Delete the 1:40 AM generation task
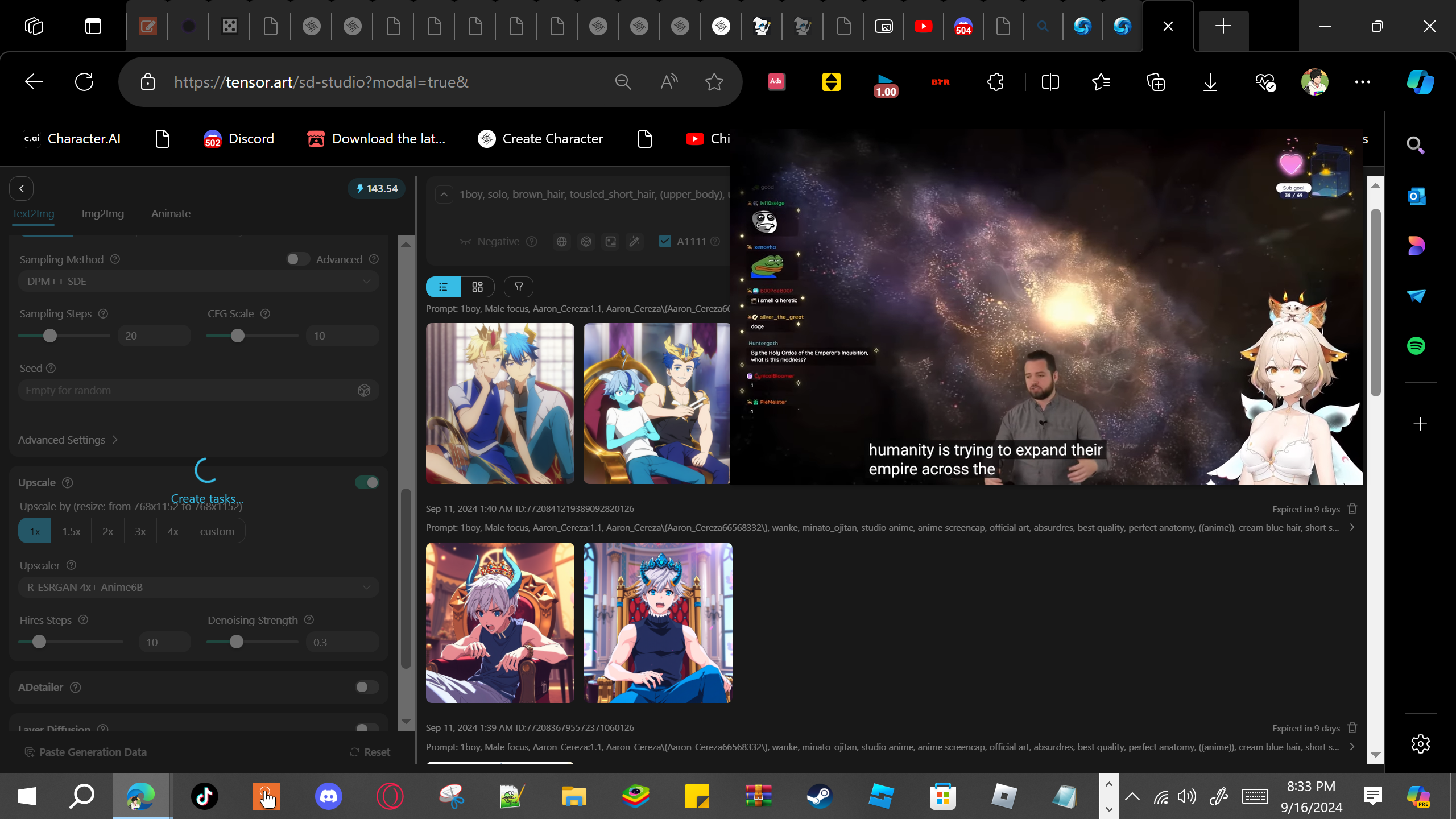 1352,509
